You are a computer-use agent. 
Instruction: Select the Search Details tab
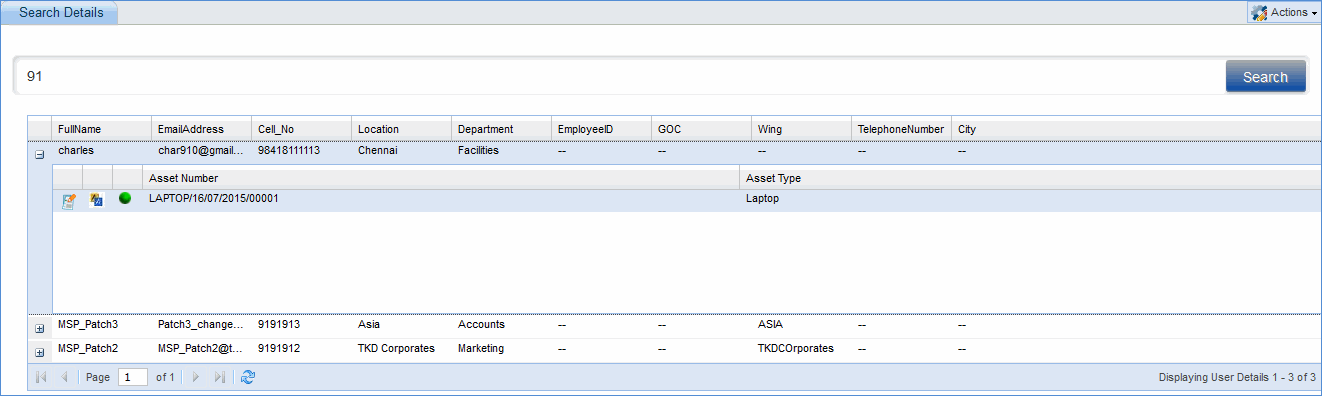point(61,12)
